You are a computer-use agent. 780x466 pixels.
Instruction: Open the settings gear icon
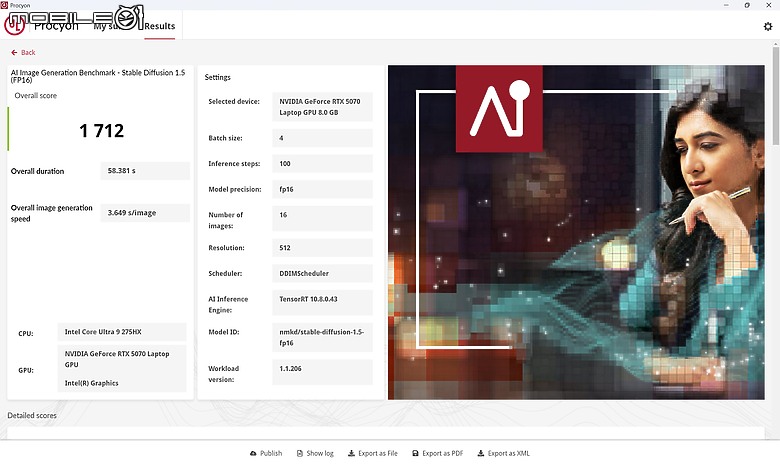pos(768,26)
